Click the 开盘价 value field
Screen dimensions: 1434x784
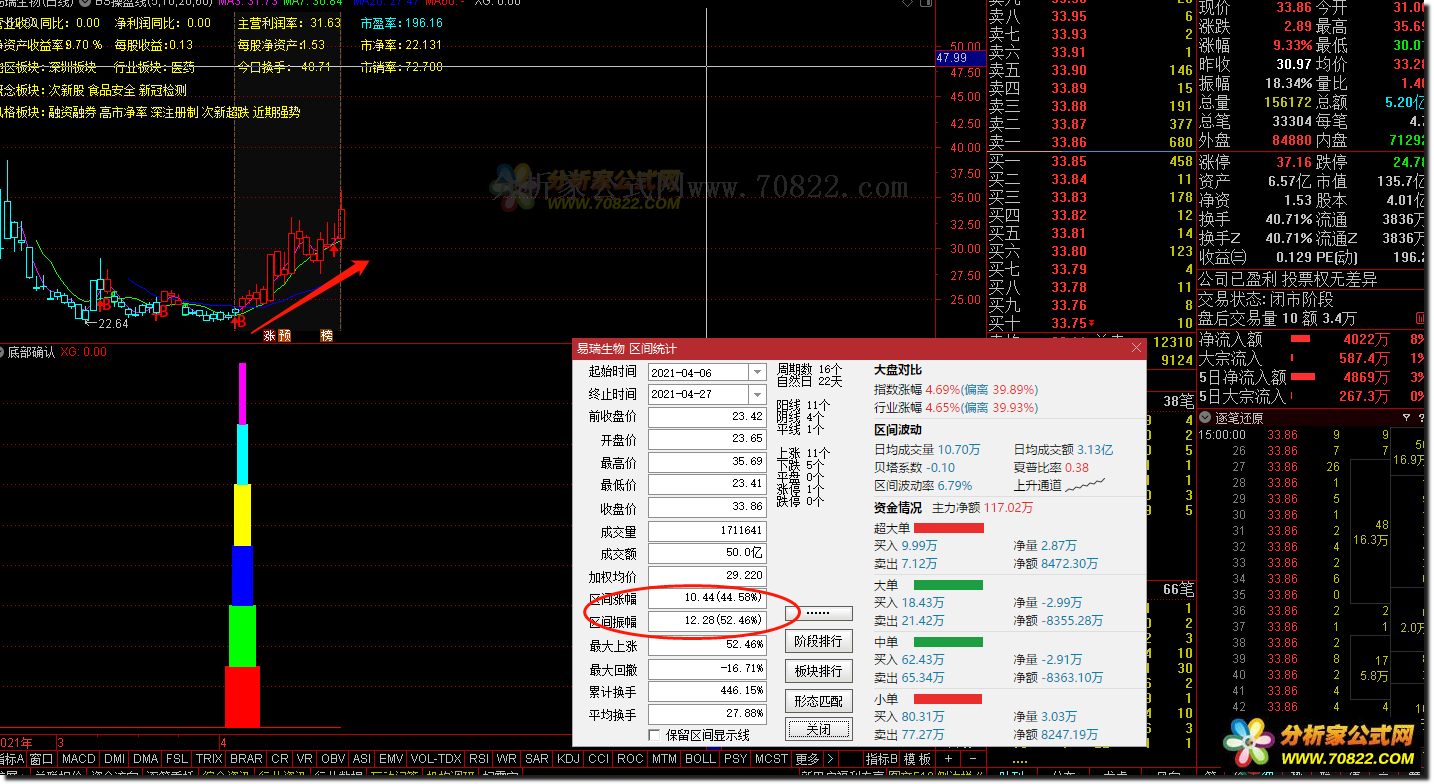point(707,440)
